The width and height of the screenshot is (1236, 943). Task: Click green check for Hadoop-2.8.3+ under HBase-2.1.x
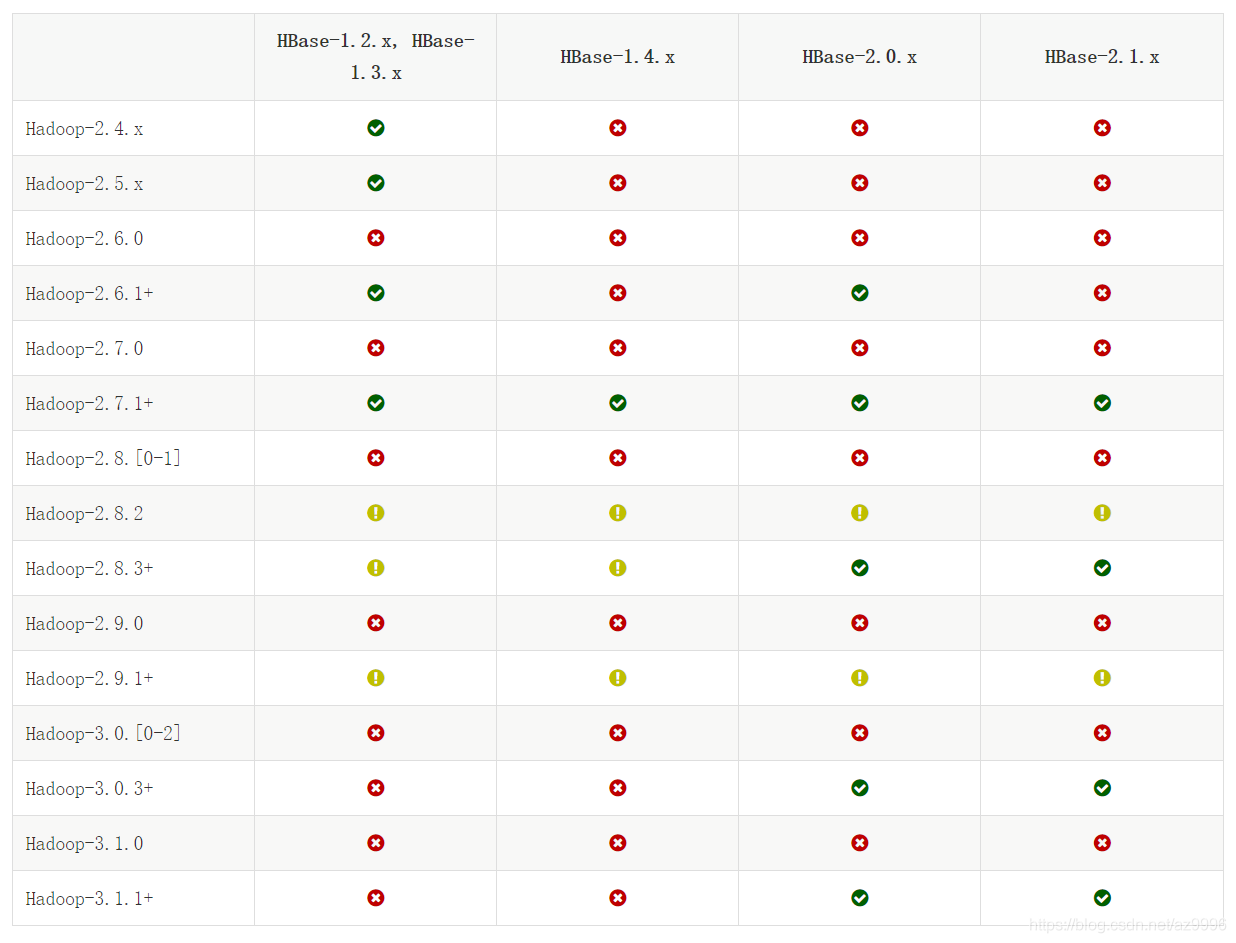(x=1102, y=568)
